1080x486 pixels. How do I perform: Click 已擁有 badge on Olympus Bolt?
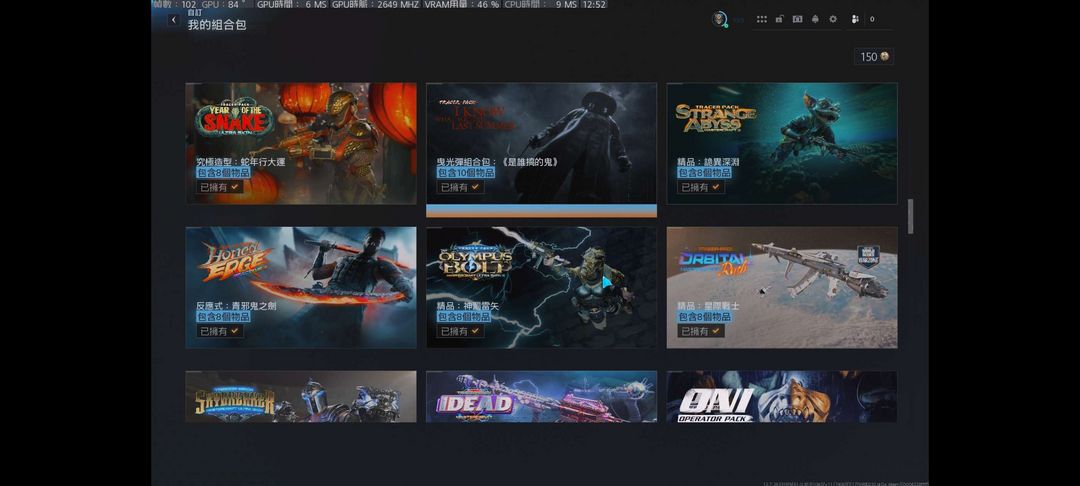click(460, 331)
